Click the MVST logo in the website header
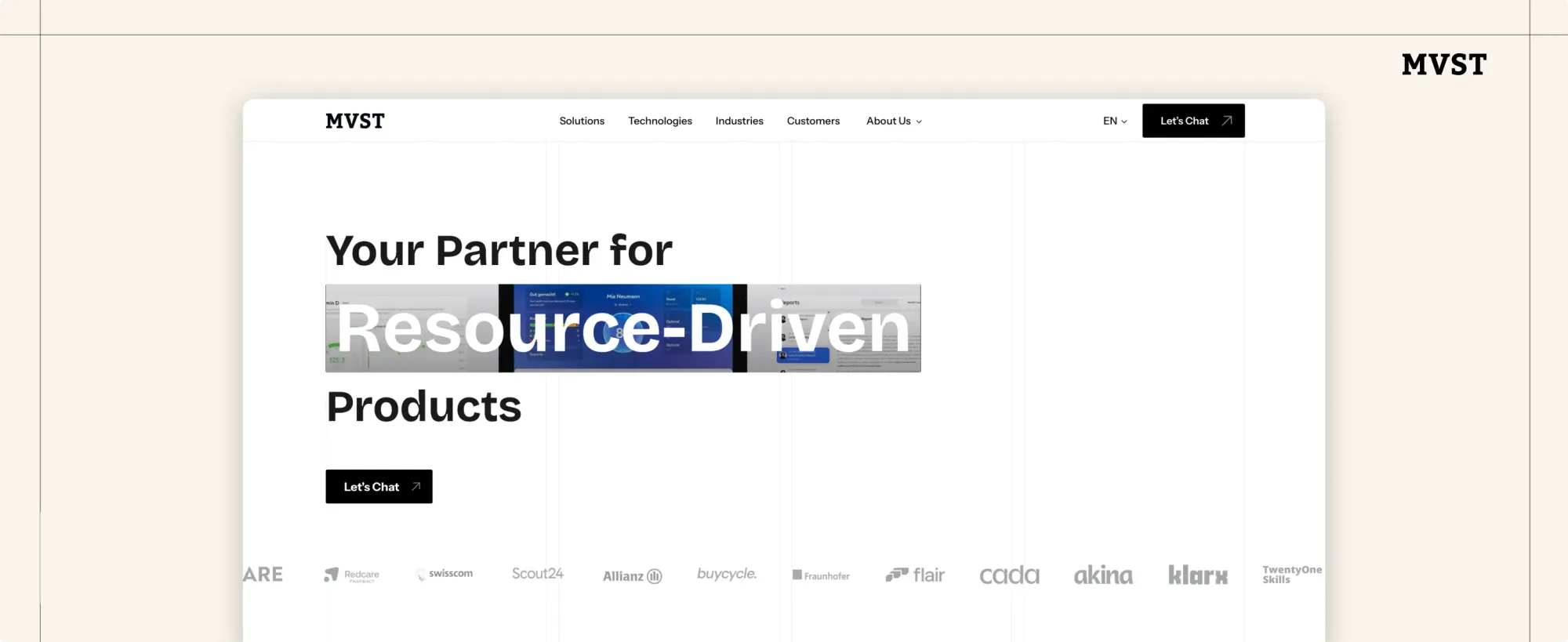This screenshot has height=642, width=1568. 355,121
